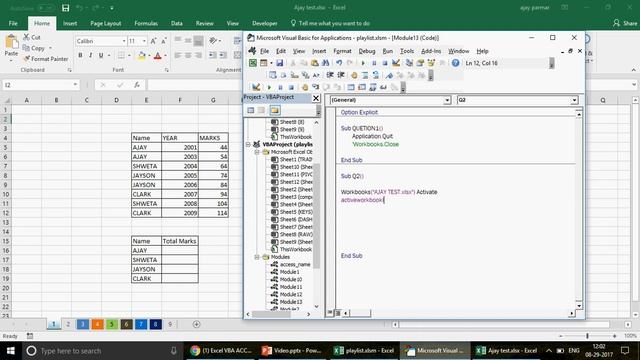The width and height of the screenshot is (640, 360).
Task: Switch to playlist.xlsm Excel in the taskbar
Action: tap(363, 351)
